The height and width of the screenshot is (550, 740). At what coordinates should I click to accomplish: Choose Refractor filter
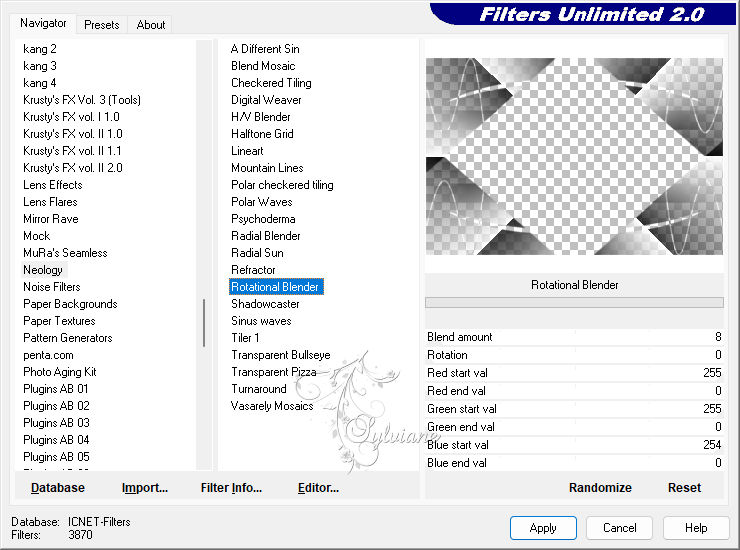pos(253,270)
